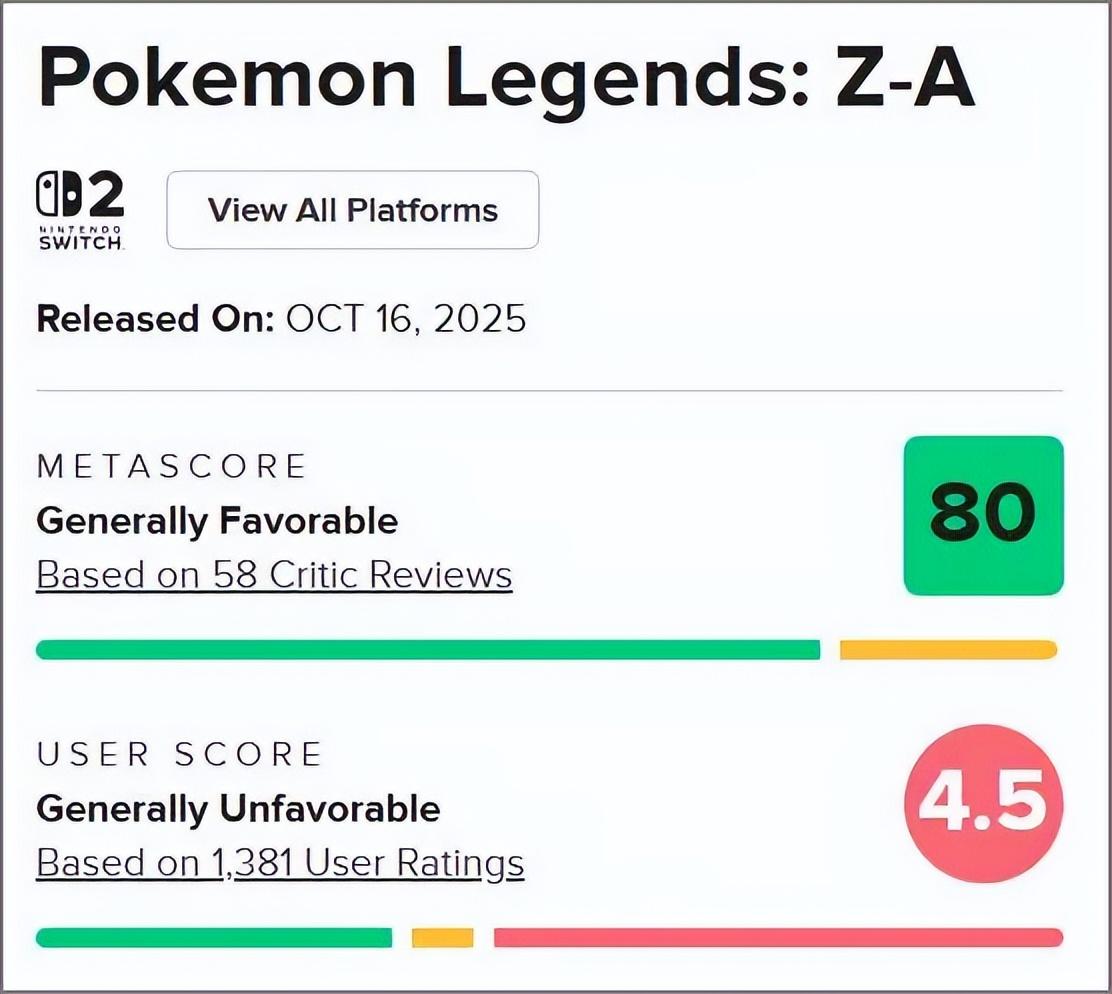This screenshot has width=1112, height=994.
Task: Click the Released On label
Action: tap(155, 320)
